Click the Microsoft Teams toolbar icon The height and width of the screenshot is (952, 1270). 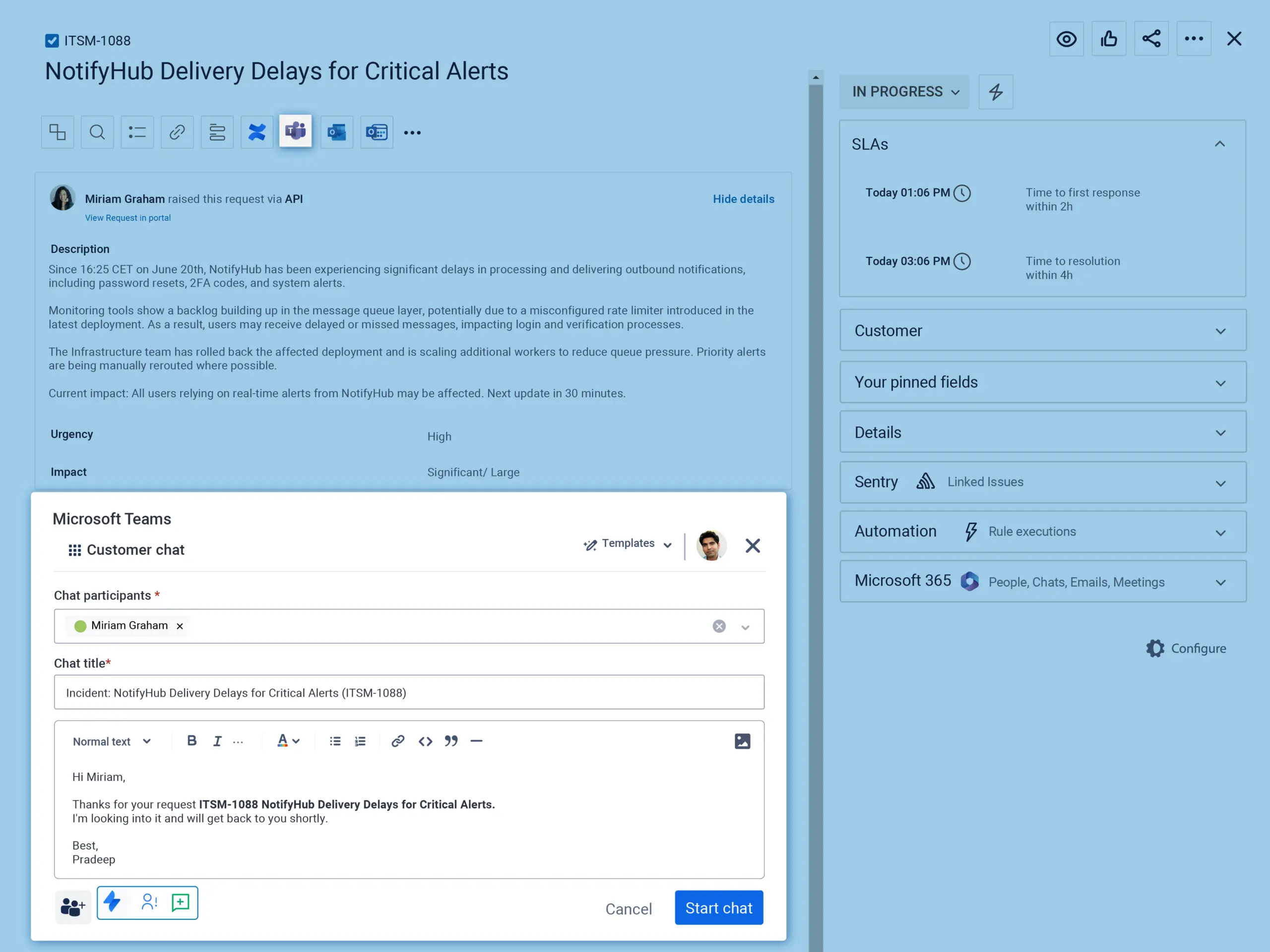296,131
